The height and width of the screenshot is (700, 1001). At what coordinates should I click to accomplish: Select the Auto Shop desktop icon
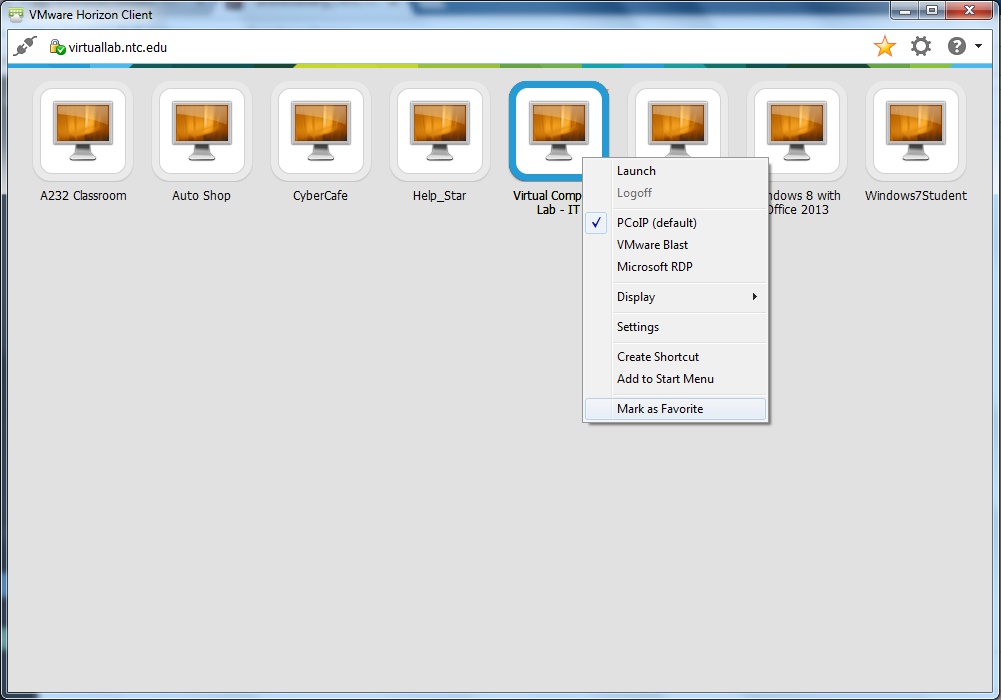(202, 131)
